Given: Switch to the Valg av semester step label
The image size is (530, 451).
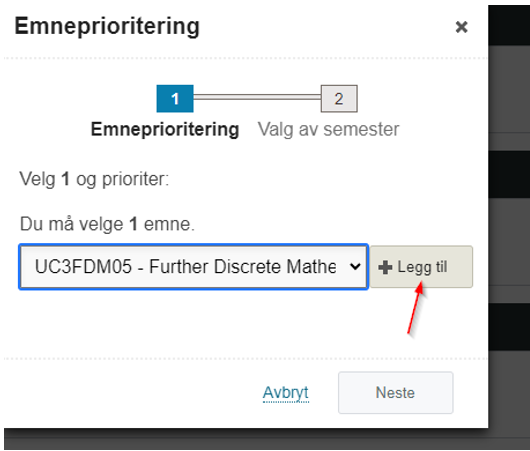Looking at the screenshot, I should tap(329, 129).
